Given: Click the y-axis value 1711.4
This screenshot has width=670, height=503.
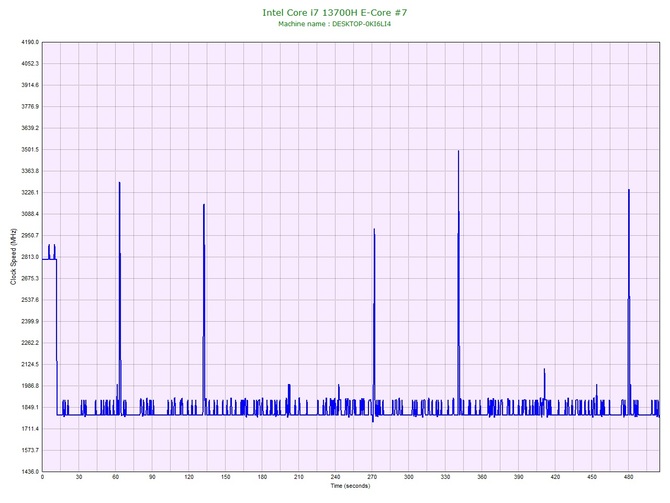Looking at the screenshot, I should click(30, 429).
